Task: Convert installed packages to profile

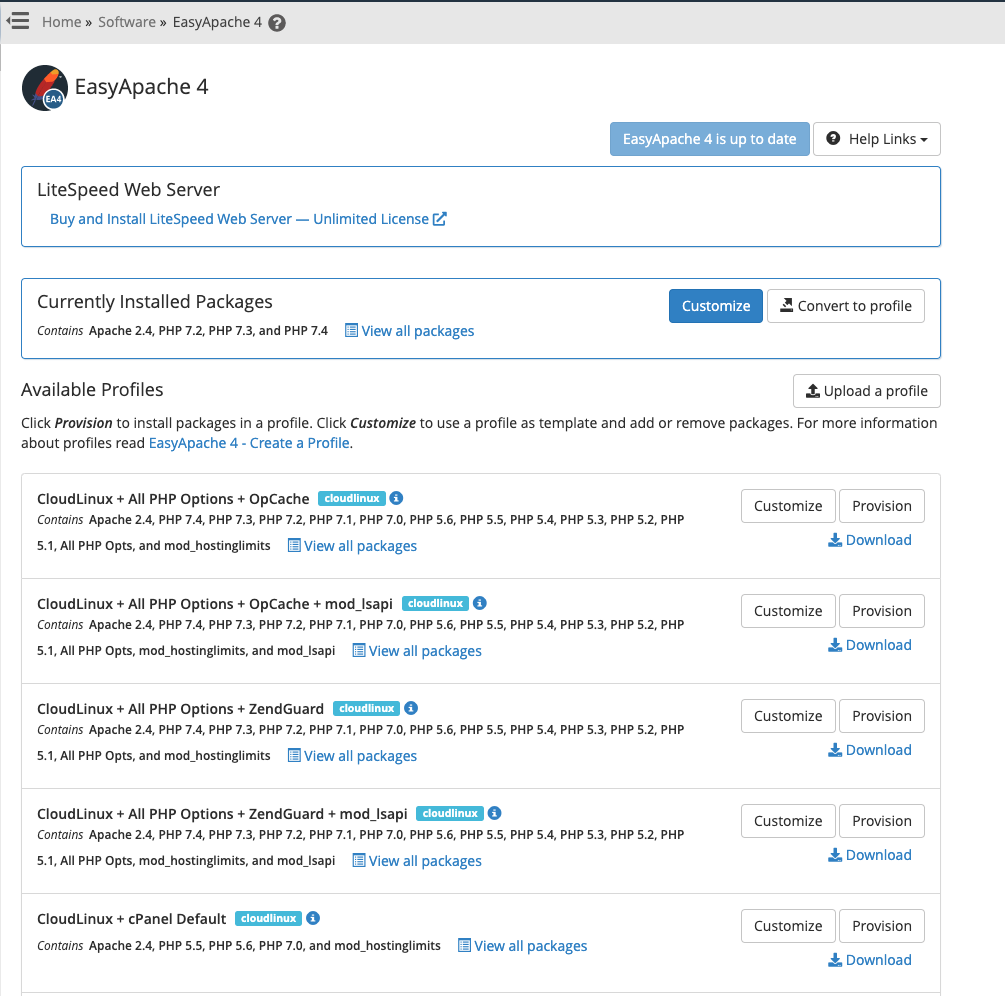Action: click(x=846, y=306)
